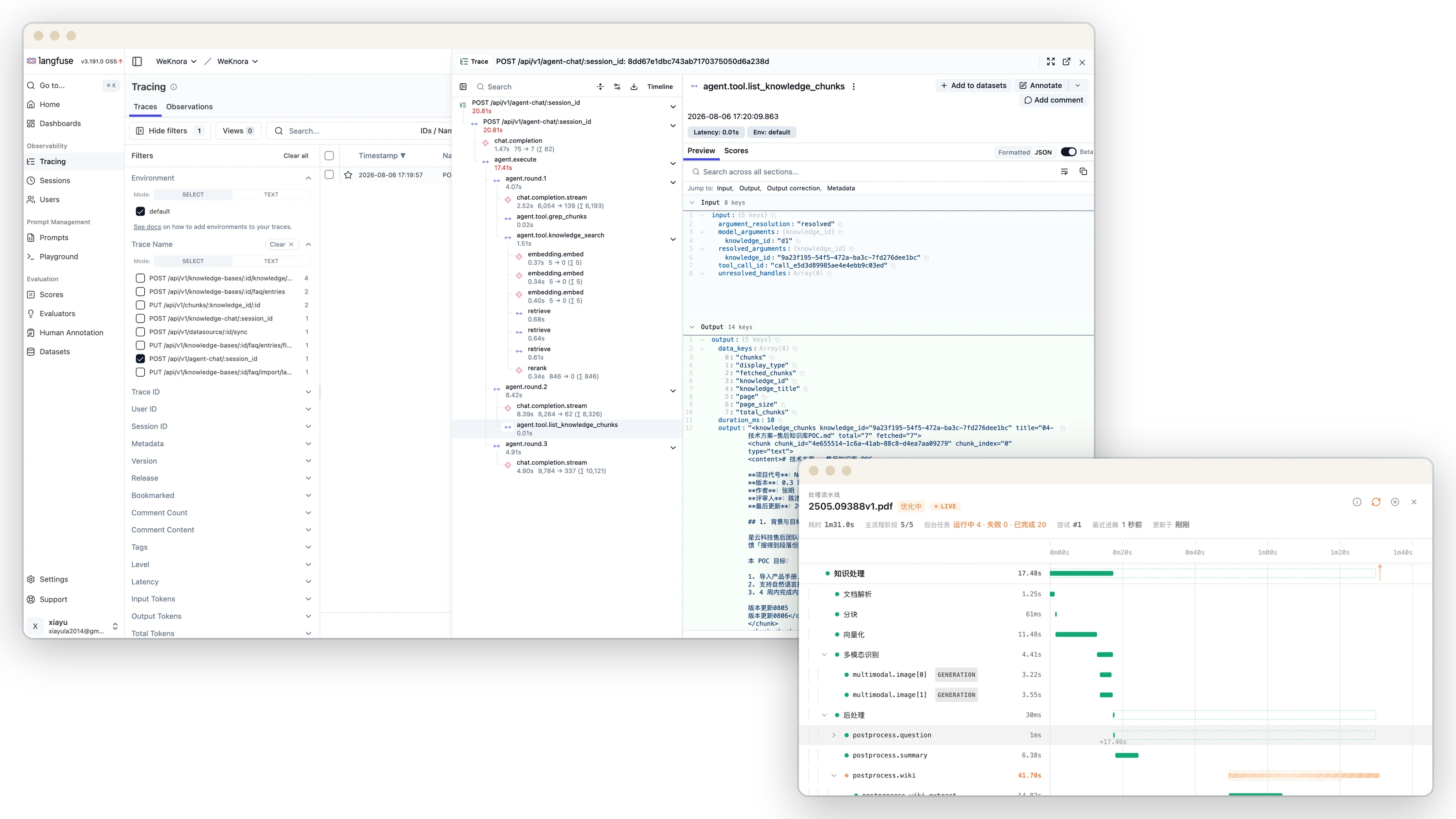Collapse all nodes icon in trace tree toolbar
This screenshot has width=1456, height=819.
600,86
